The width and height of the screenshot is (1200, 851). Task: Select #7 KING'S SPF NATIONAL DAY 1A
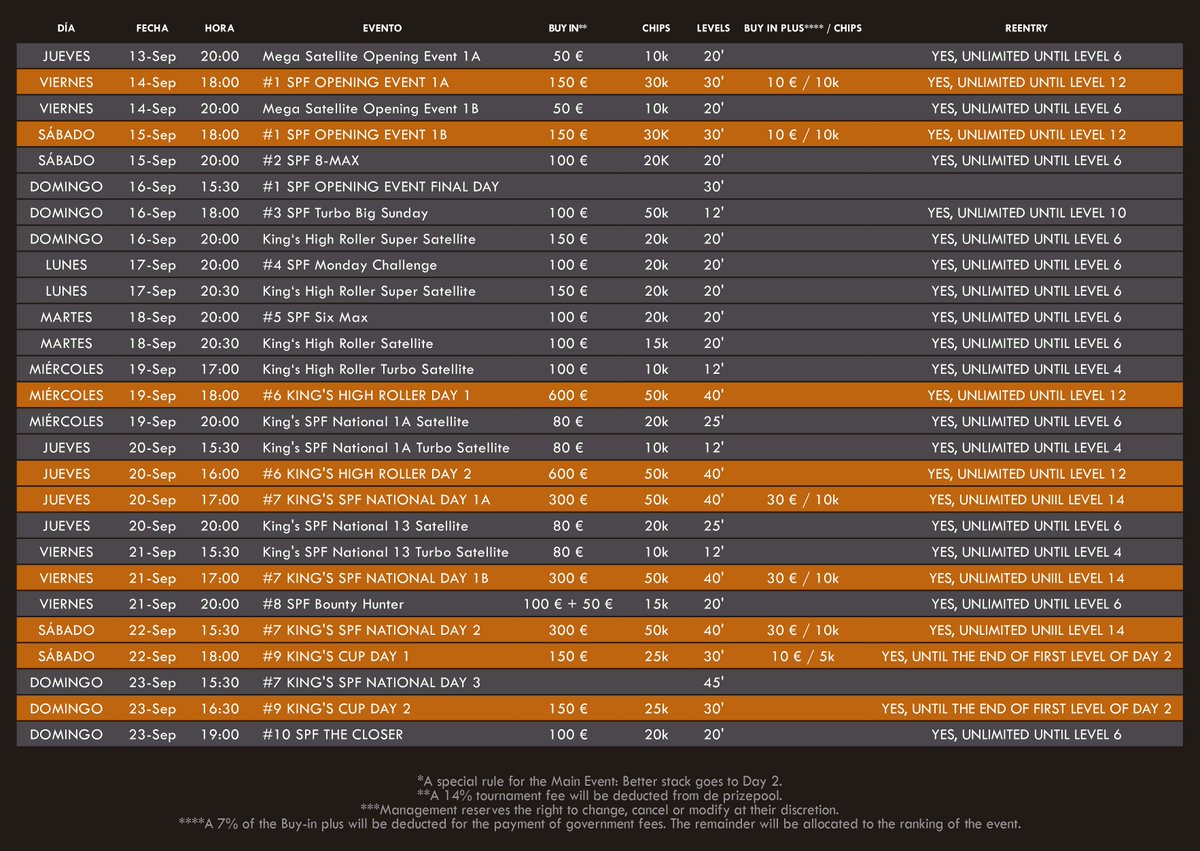(376, 499)
